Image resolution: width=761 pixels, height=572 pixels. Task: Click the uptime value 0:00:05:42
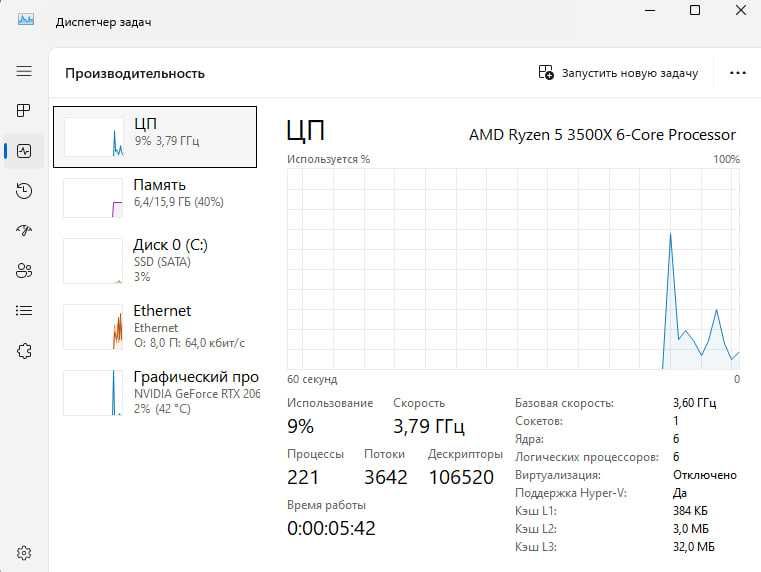pos(331,528)
